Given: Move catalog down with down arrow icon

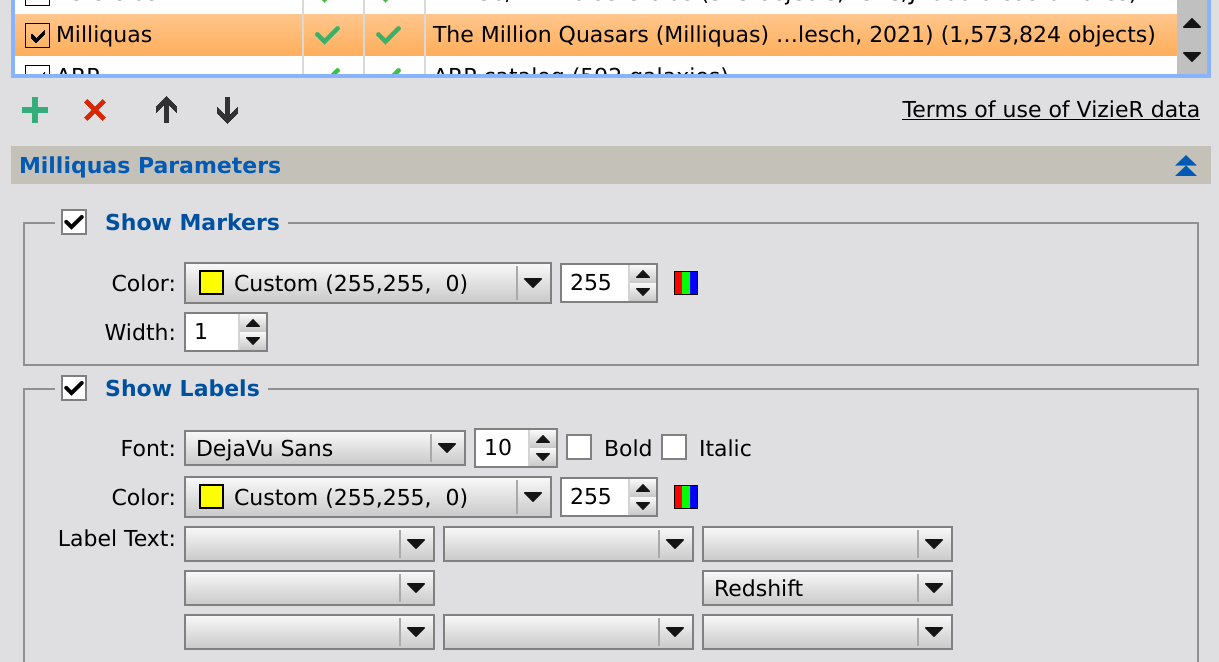Looking at the screenshot, I should [227, 110].
